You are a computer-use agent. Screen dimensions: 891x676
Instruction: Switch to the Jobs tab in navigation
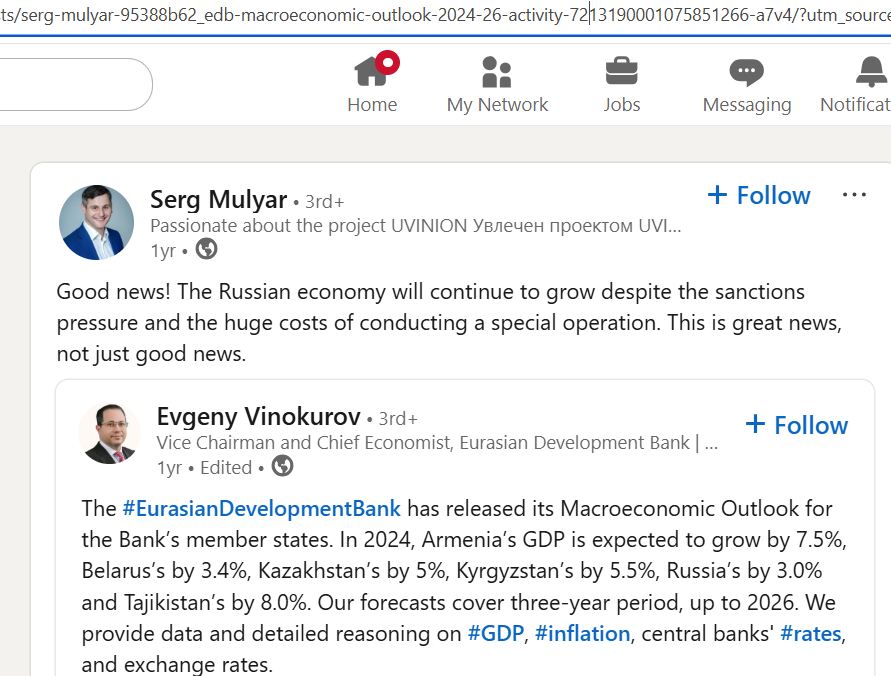pos(622,83)
